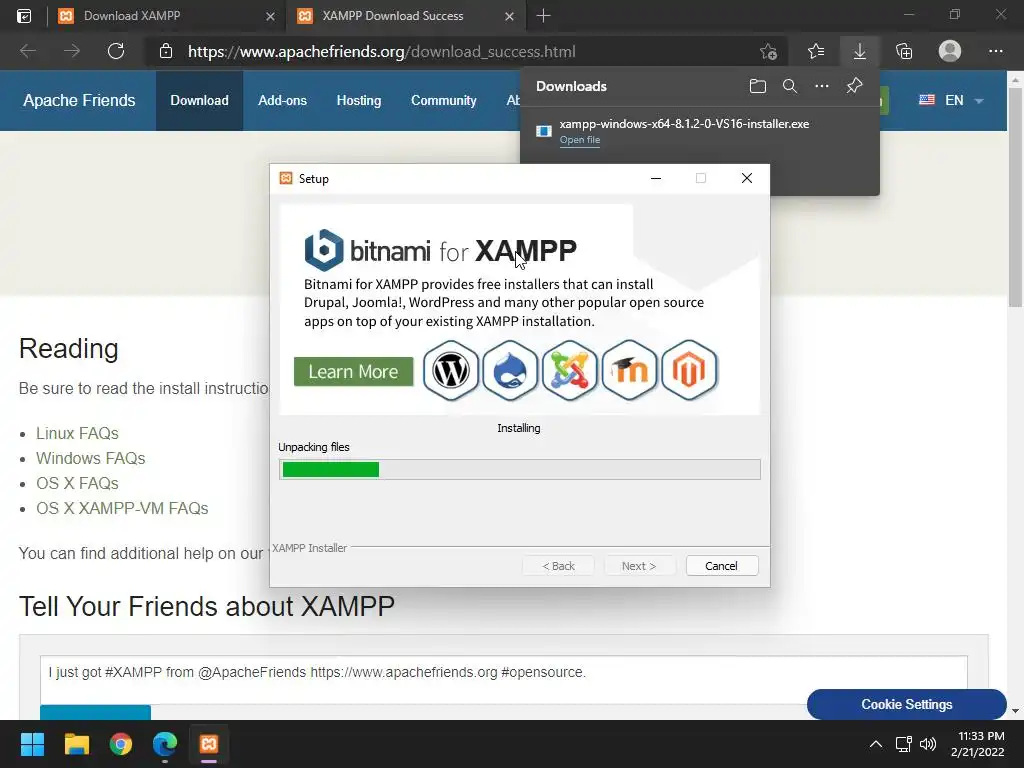1024x768 pixels.
Task: Open the Favorites star-list icon
Action: pyautogui.click(x=816, y=51)
